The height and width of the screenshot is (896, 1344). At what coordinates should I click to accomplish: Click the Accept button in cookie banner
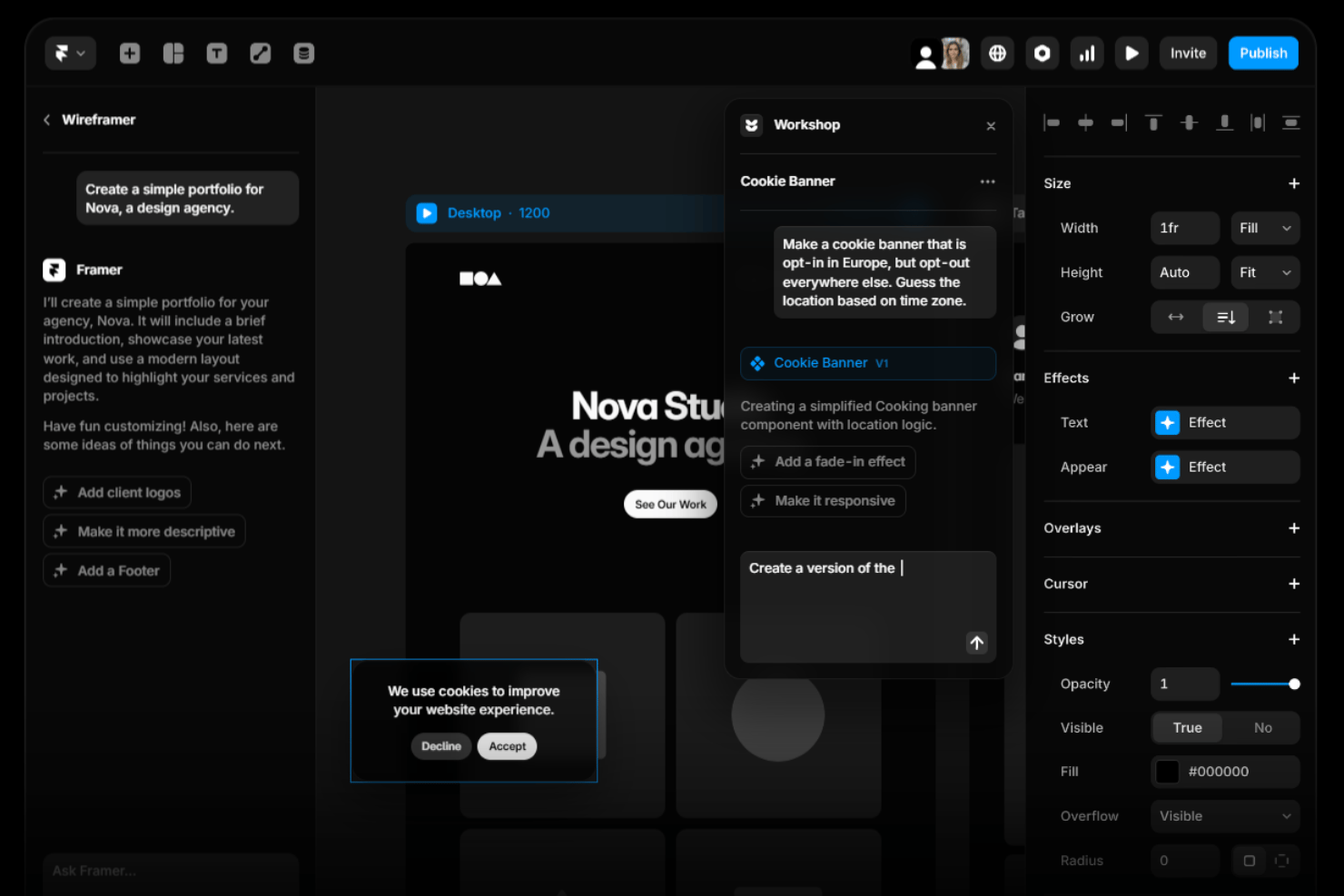[508, 746]
